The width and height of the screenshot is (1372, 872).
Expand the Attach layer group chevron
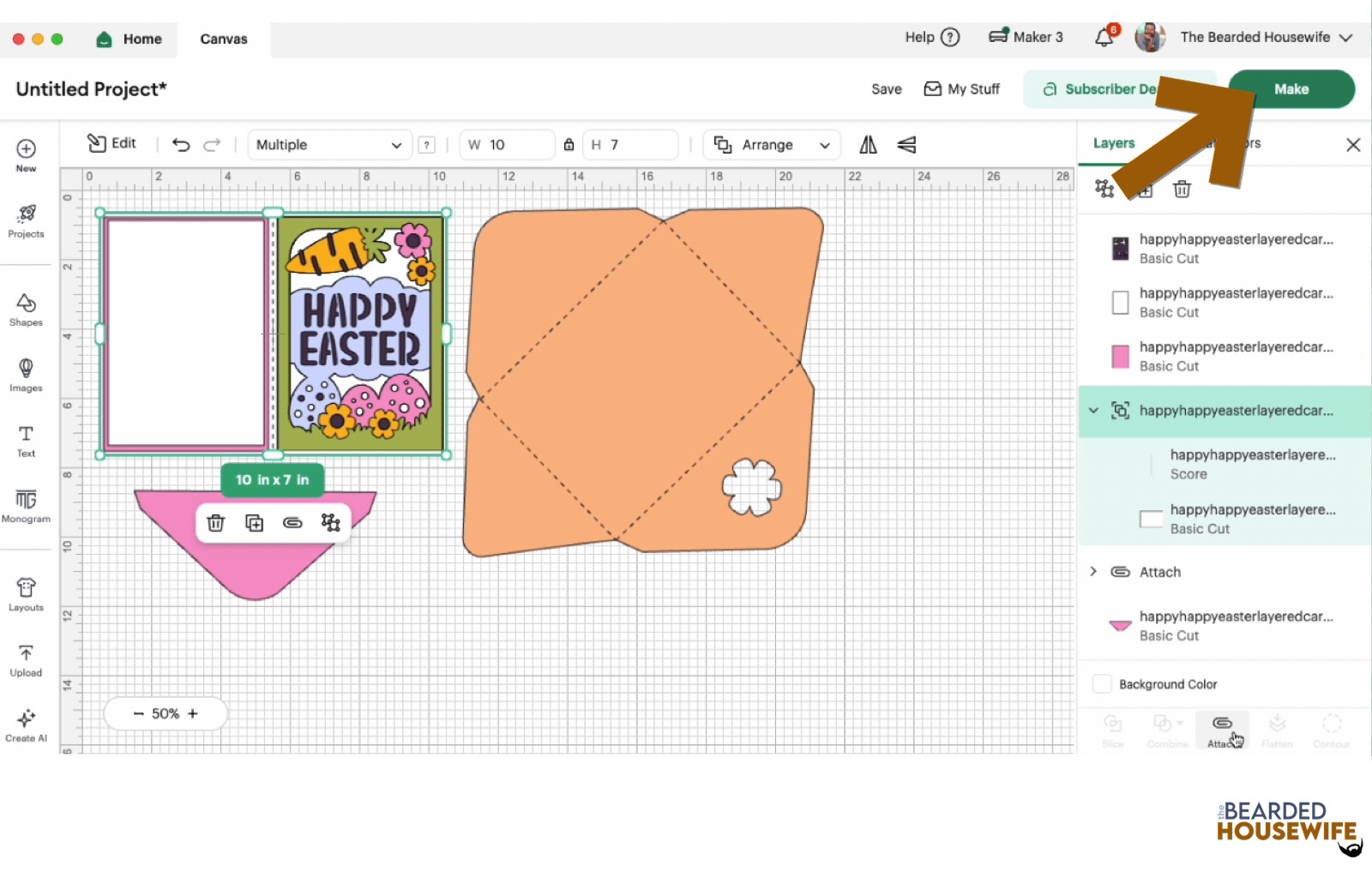click(1093, 571)
